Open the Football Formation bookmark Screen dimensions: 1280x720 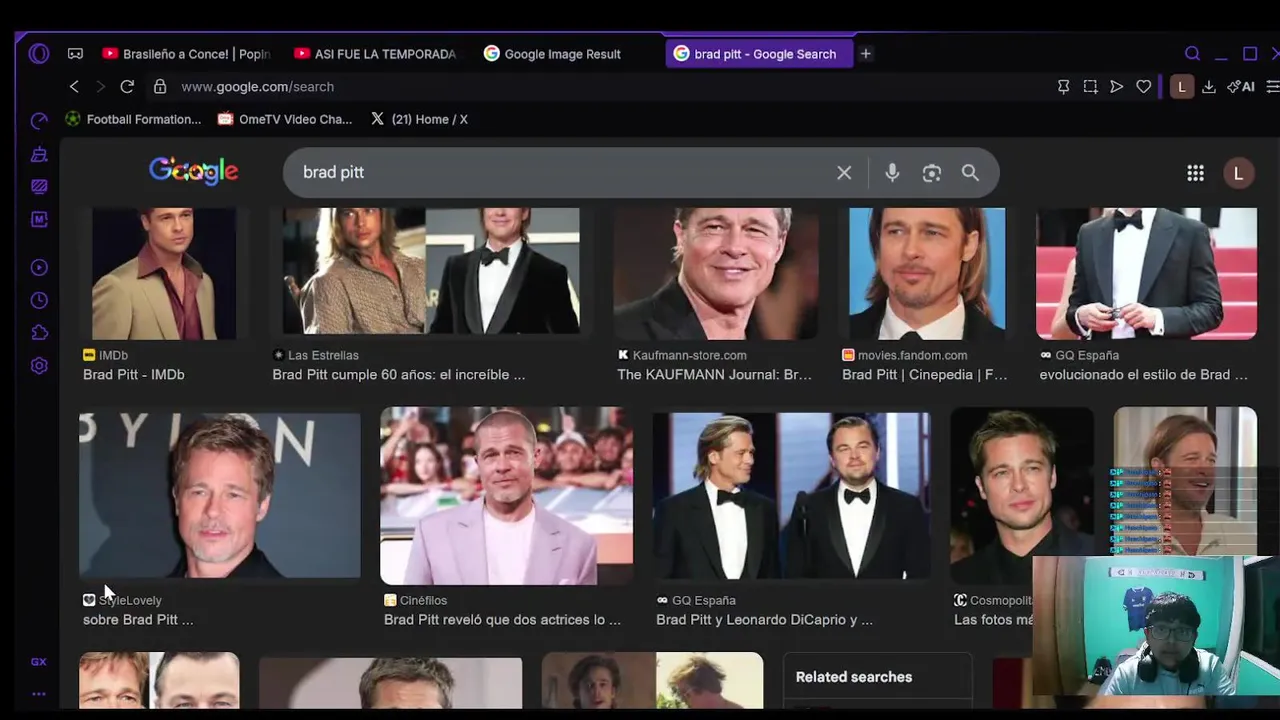click(134, 119)
